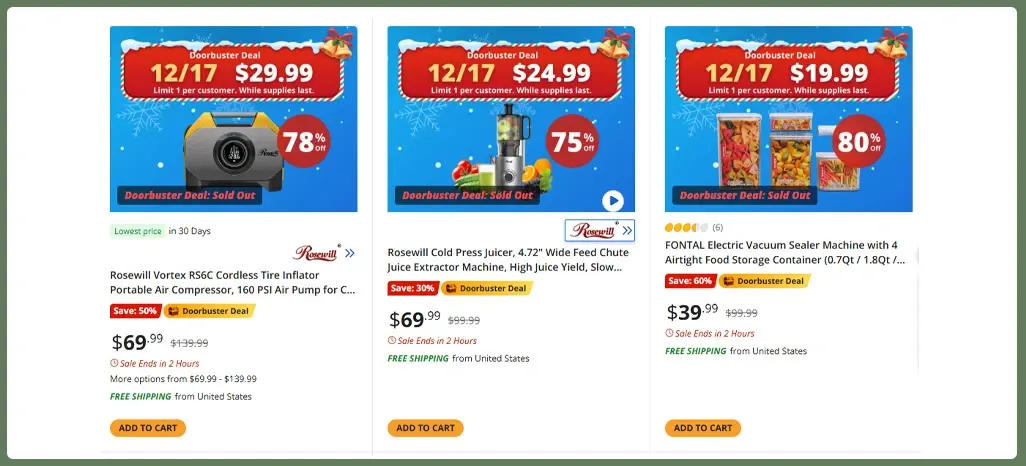This screenshot has width=1026, height=466.
Task: Play the cold press juicer video
Action: pyautogui.click(x=613, y=200)
